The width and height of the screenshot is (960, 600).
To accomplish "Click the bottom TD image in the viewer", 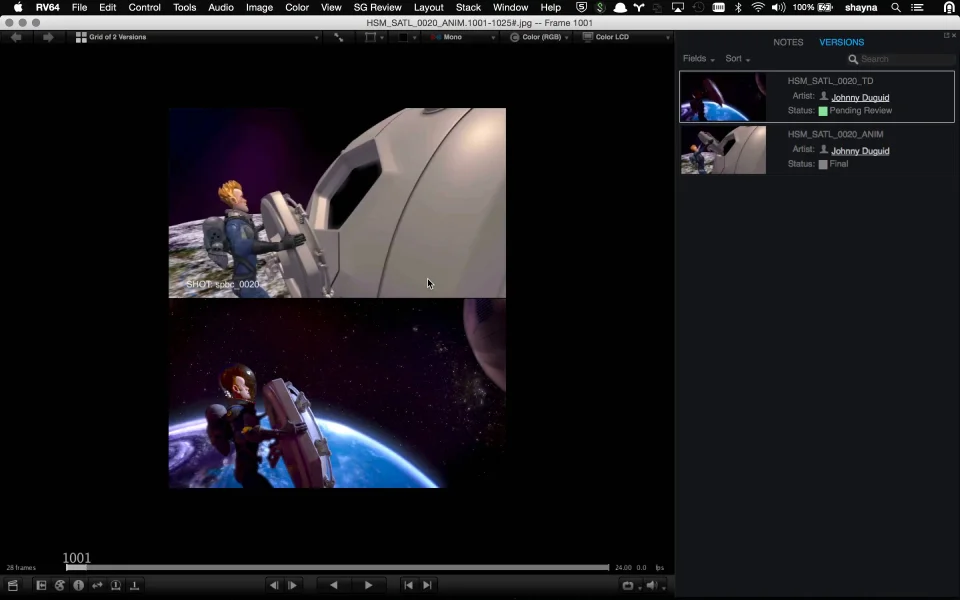I will click(337, 393).
